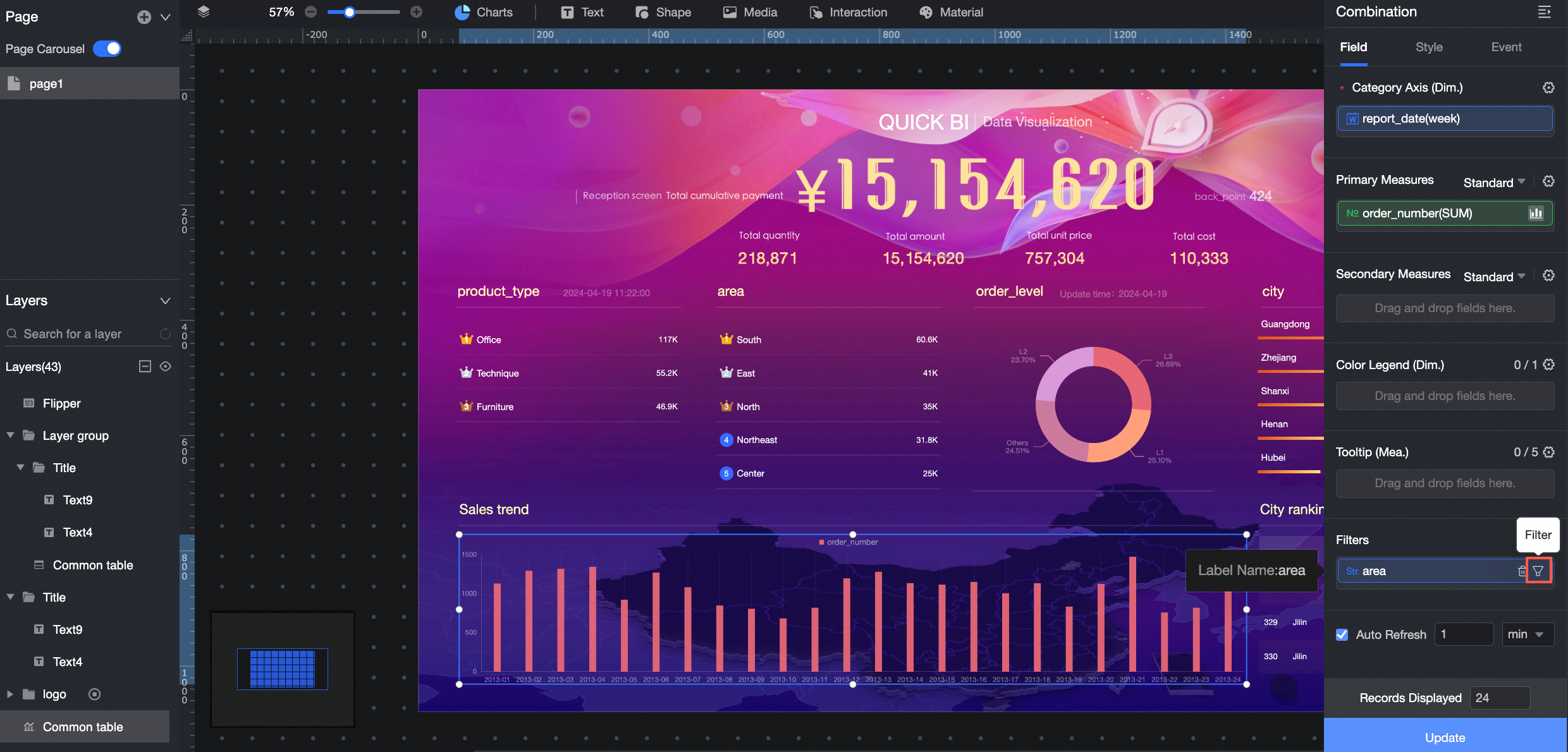Click the collapse all layers icon
Screen dimensions: 1568x752
[145, 367]
